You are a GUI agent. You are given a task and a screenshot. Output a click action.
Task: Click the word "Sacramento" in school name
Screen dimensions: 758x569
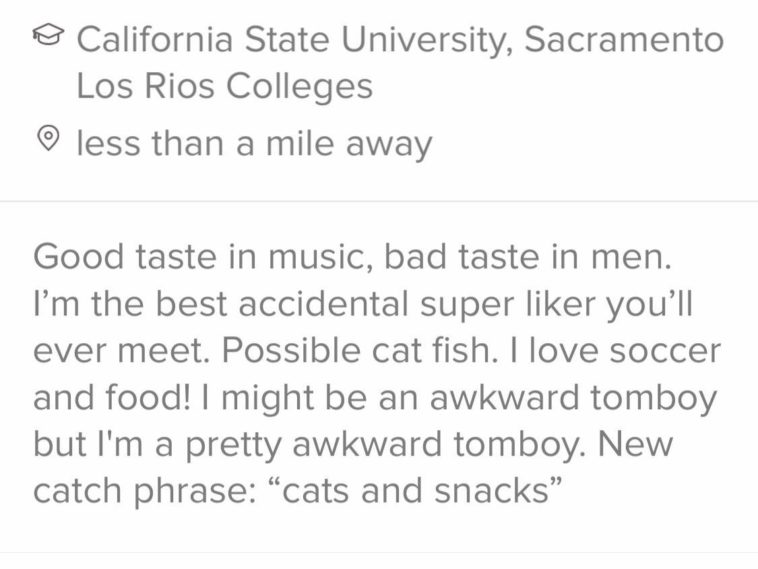pos(623,39)
